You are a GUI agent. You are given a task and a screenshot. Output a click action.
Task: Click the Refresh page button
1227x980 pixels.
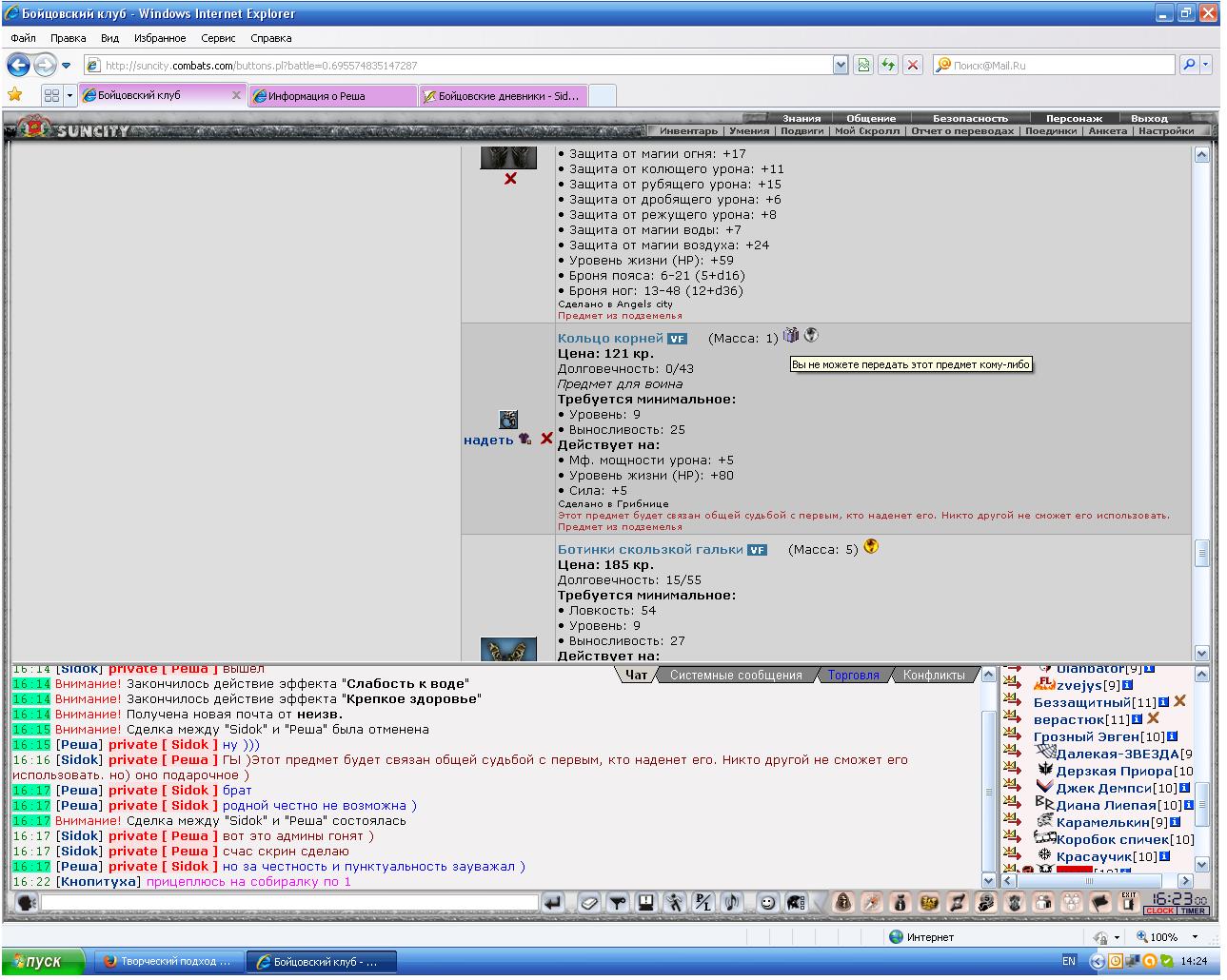click(x=888, y=65)
